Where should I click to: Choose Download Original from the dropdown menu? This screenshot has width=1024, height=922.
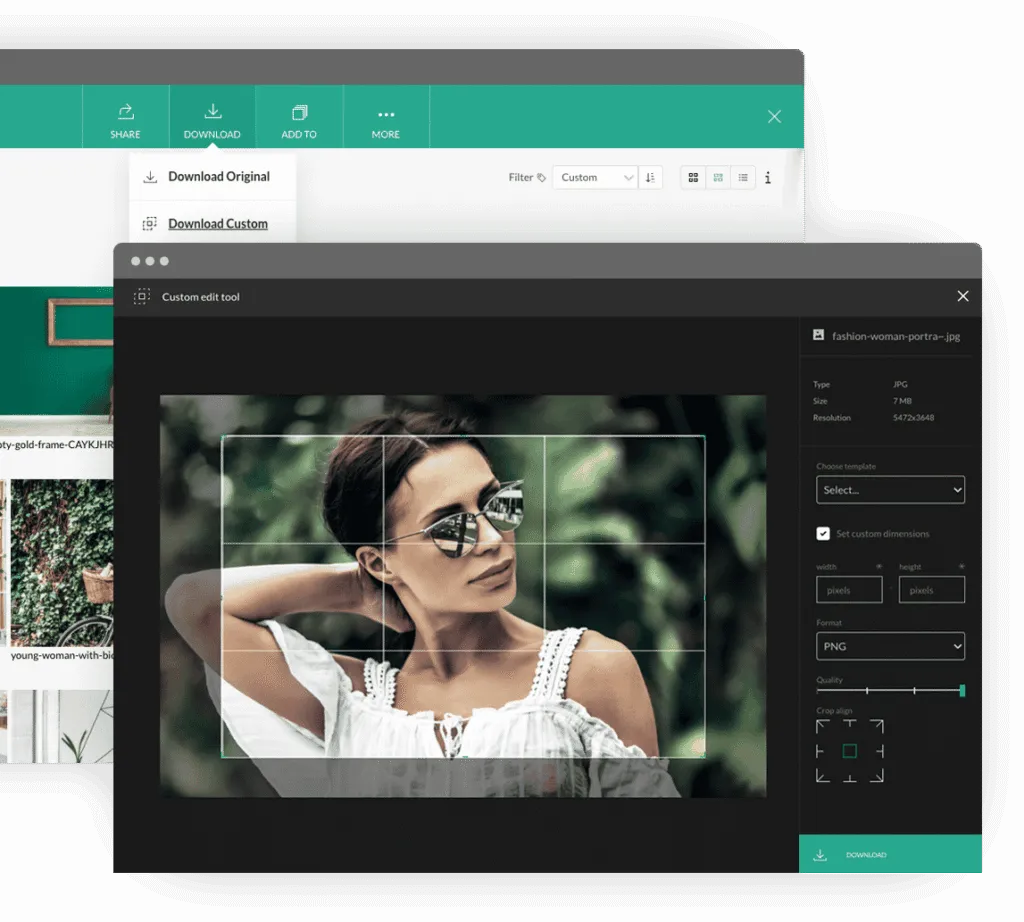212,176
